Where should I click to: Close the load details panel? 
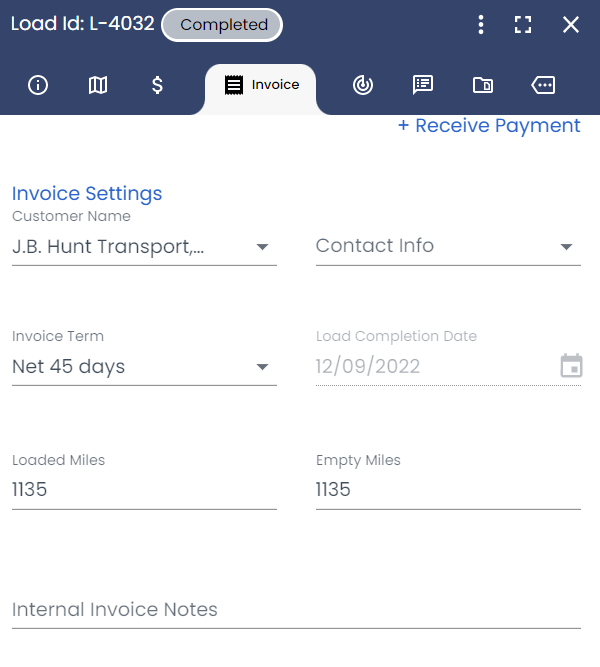tap(571, 25)
